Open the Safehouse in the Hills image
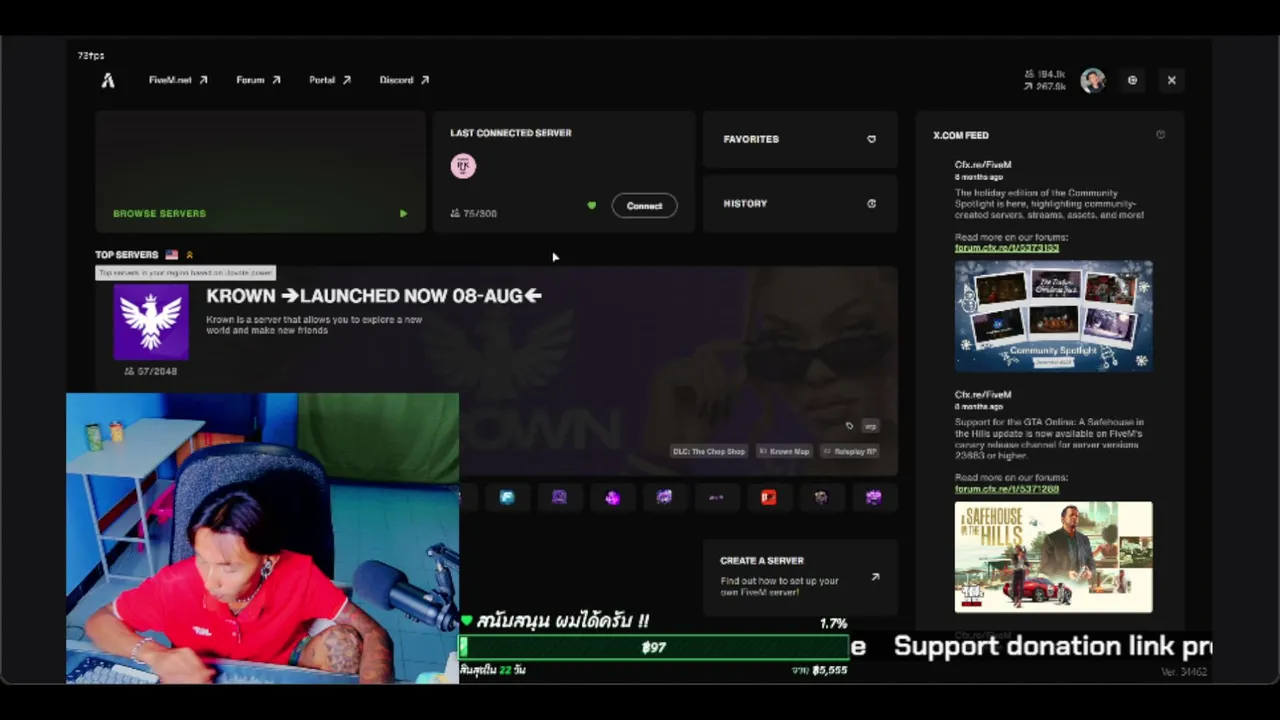The height and width of the screenshot is (720, 1280). click(1053, 557)
